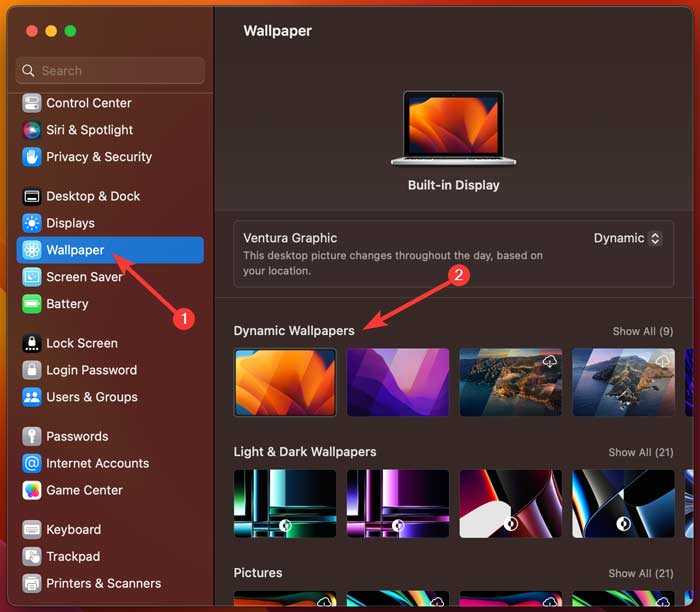700x612 pixels.
Task: Click the search magnifier icon
Action: point(28,71)
